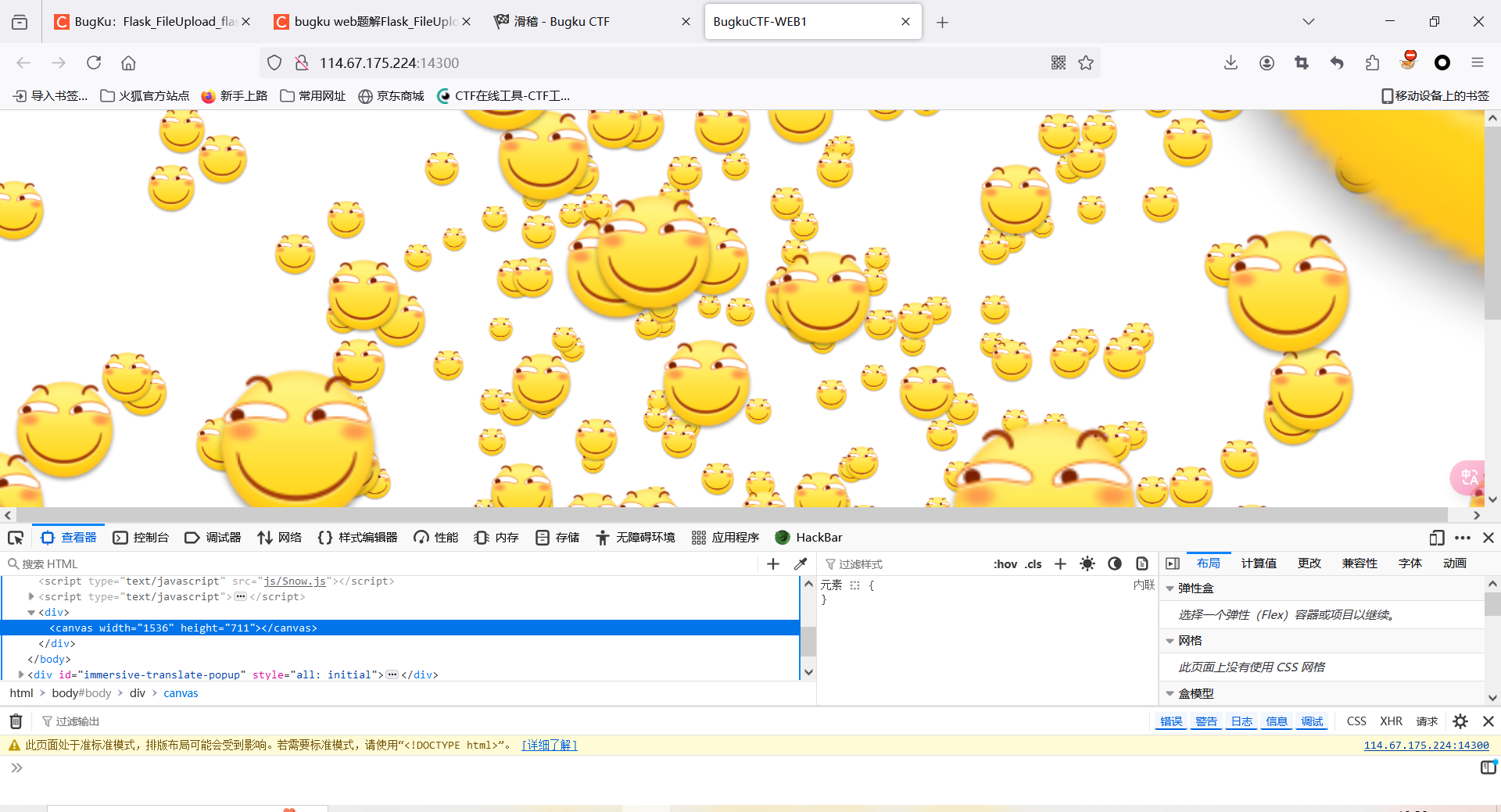
Task: Toggle responsive design mode
Action: pos(1438,538)
